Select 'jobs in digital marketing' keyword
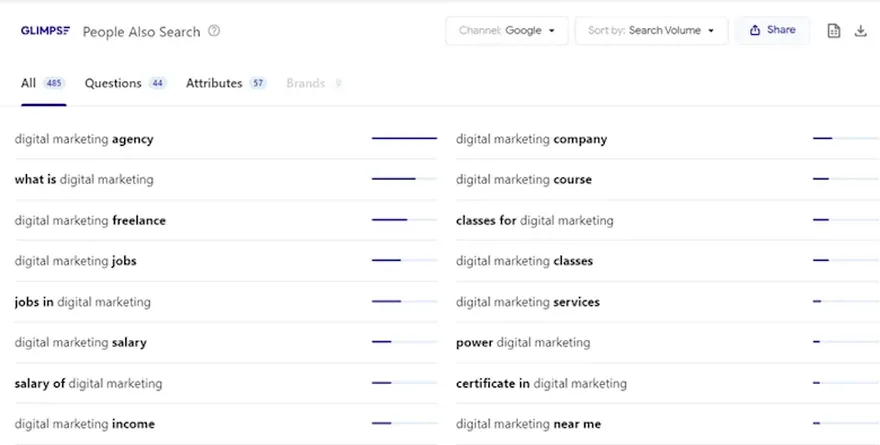Screen dimensions: 880x445 (82, 302)
